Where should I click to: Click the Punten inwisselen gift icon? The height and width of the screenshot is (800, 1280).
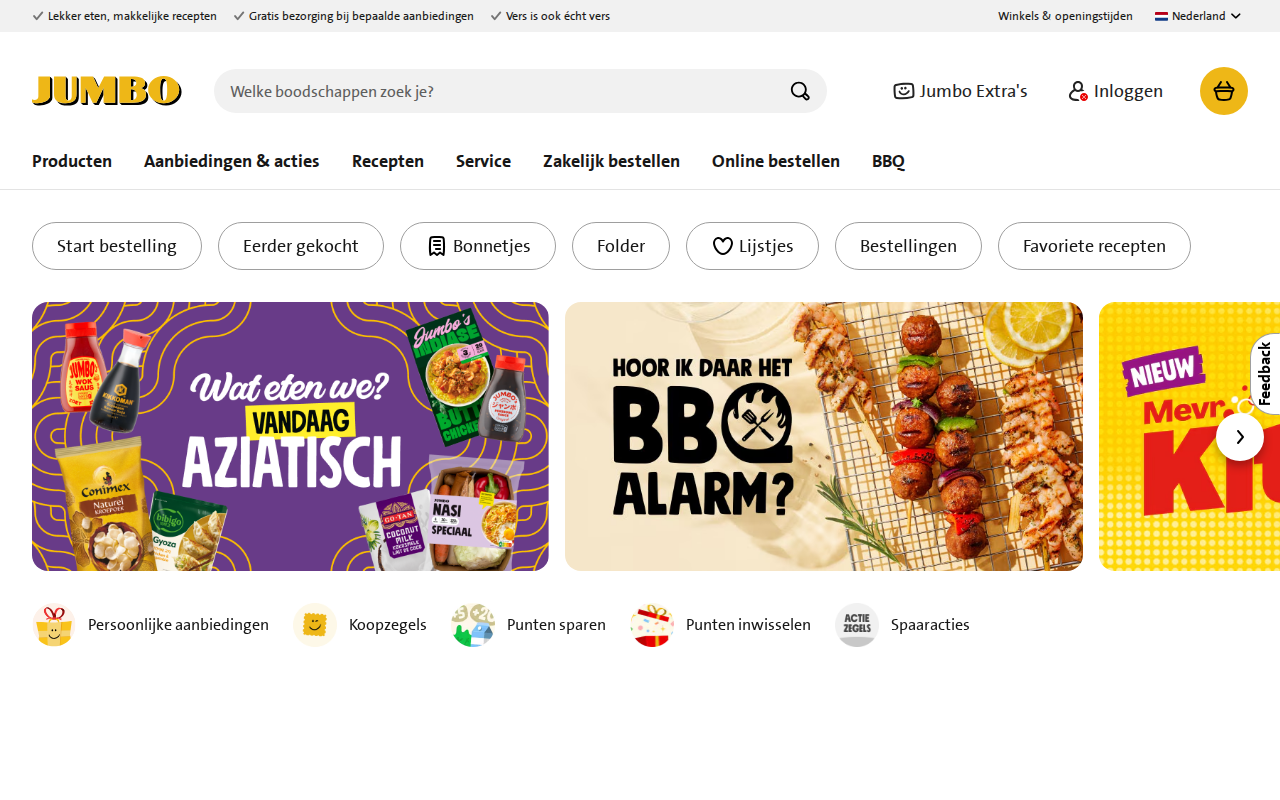pyautogui.click(x=652, y=625)
